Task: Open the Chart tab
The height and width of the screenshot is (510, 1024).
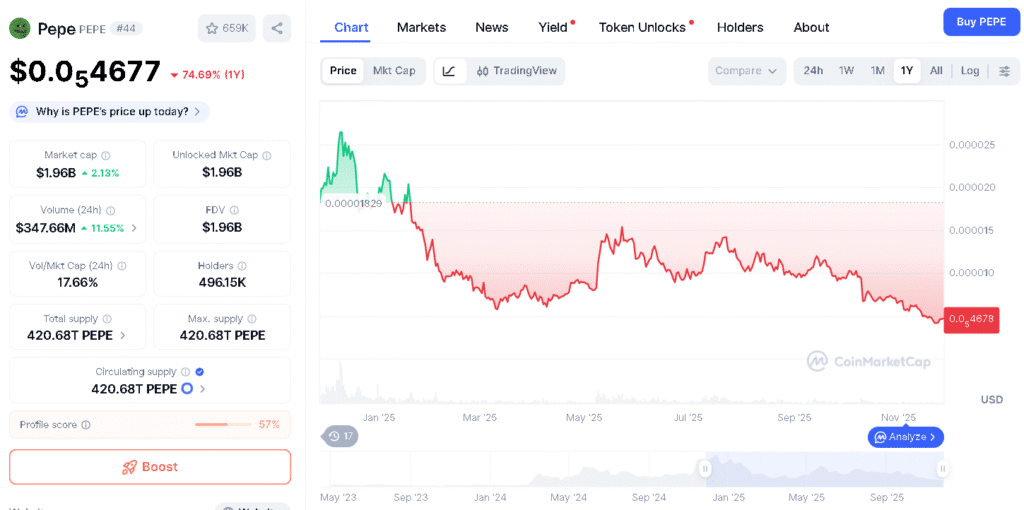Action: (x=351, y=27)
